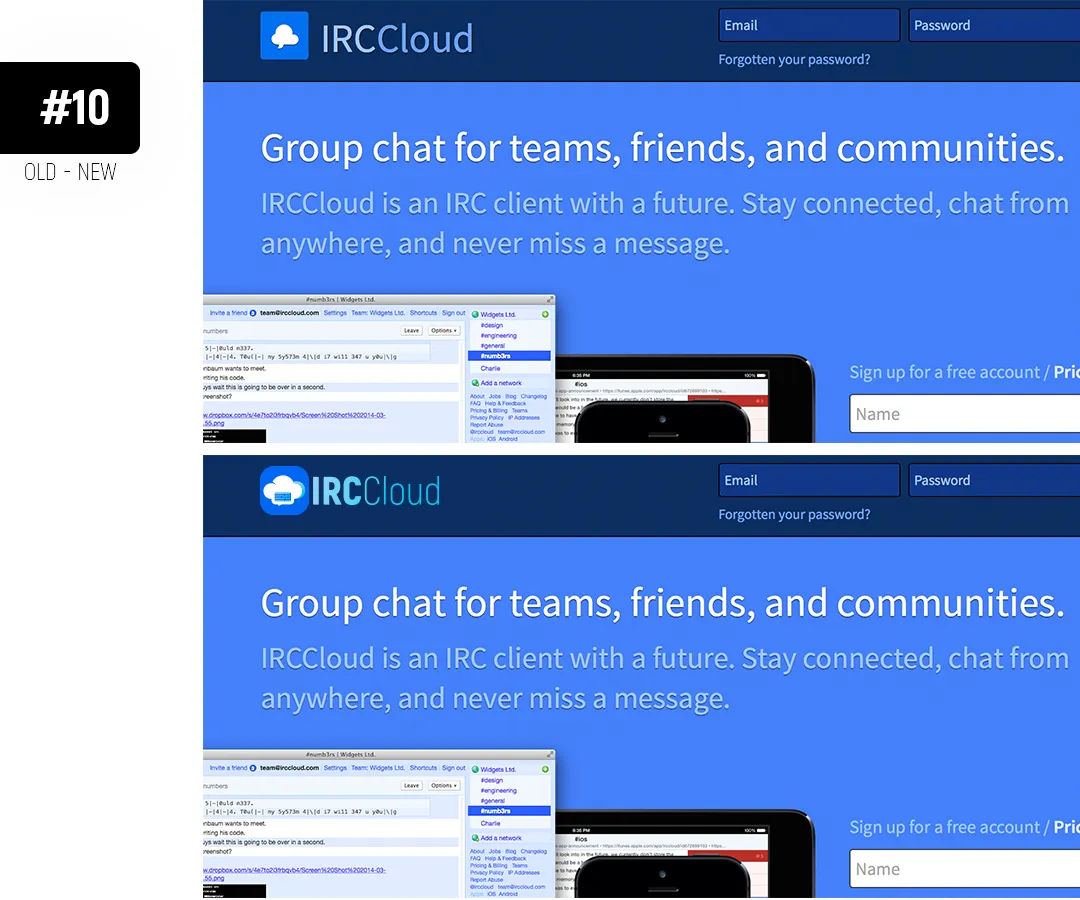Click invite count badge on new-logo page

point(253,768)
